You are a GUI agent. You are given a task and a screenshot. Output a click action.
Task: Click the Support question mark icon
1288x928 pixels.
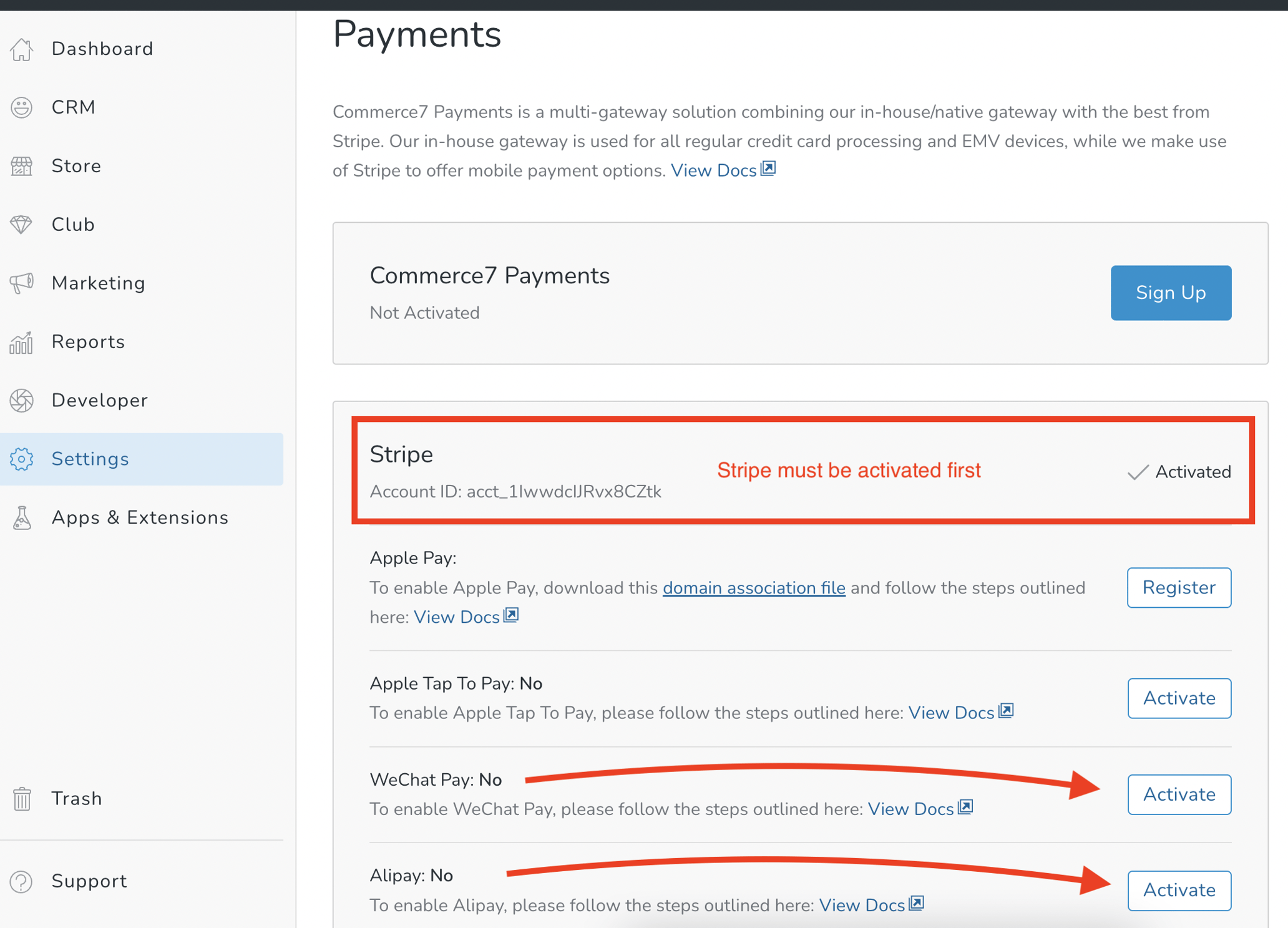(x=22, y=881)
